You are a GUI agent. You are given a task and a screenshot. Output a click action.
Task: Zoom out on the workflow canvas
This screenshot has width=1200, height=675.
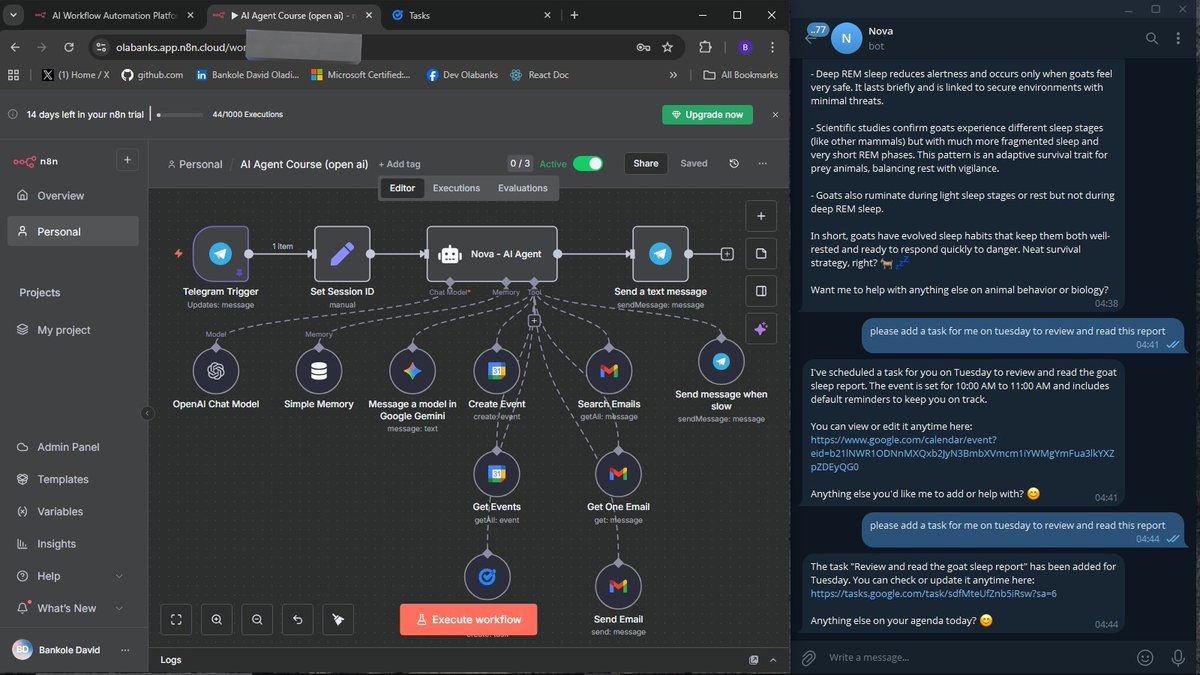click(x=257, y=620)
